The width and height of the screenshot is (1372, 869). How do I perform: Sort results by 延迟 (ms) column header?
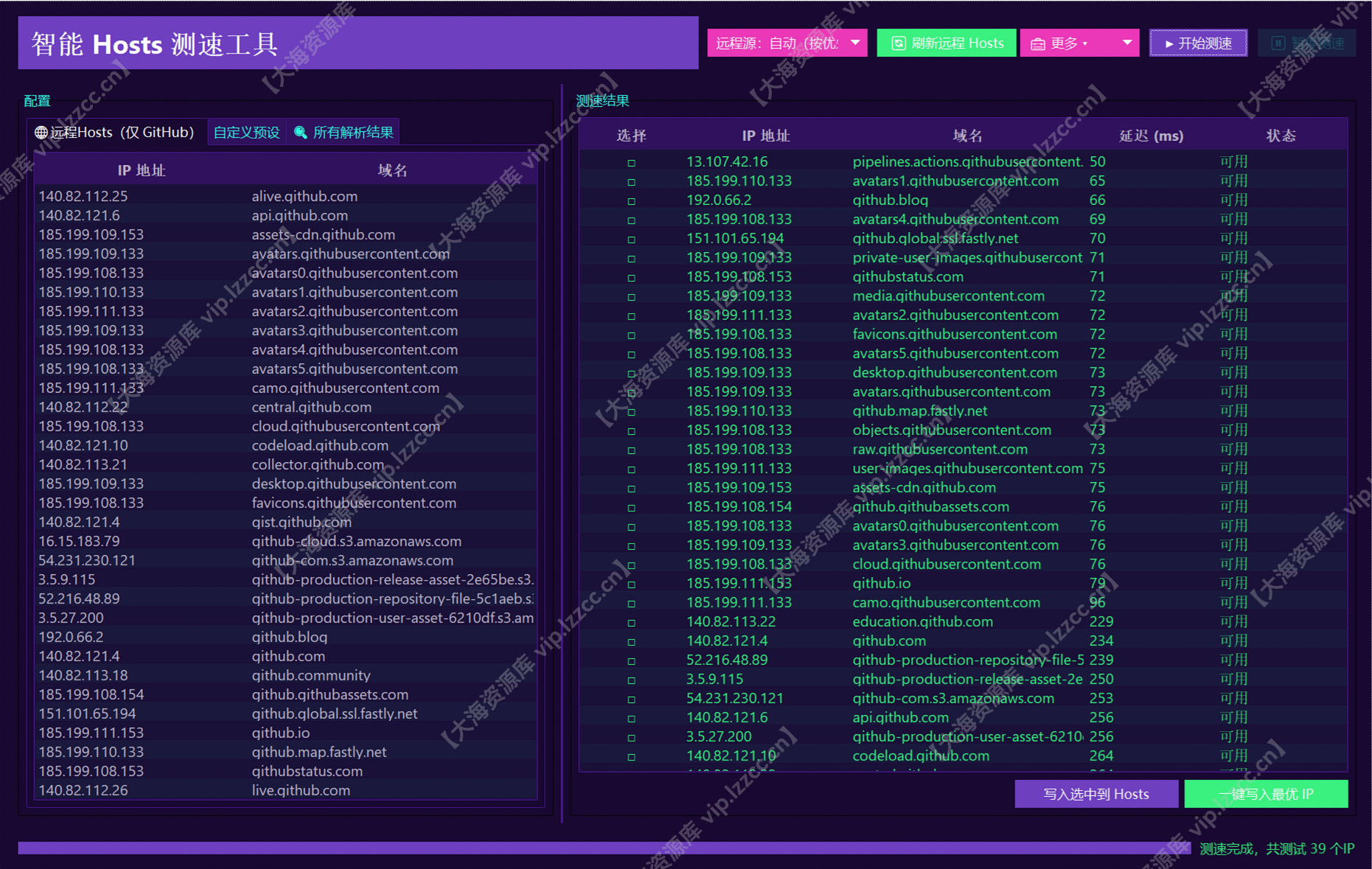click(1151, 136)
